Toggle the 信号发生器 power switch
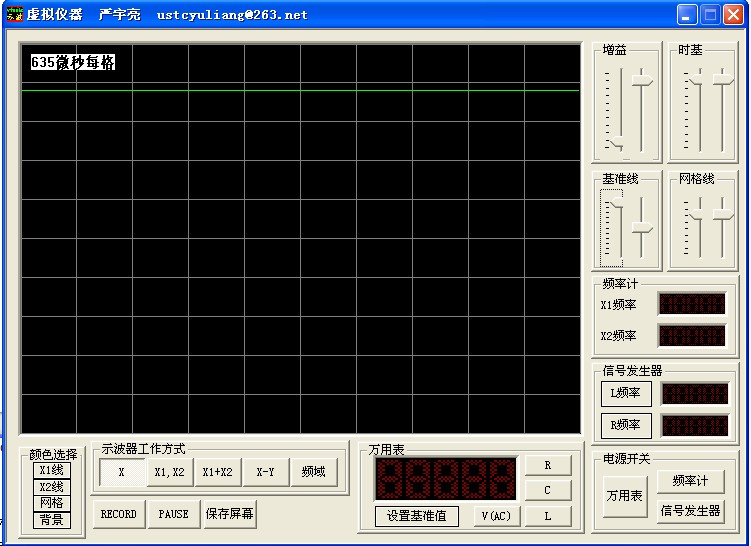 [x=690, y=510]
